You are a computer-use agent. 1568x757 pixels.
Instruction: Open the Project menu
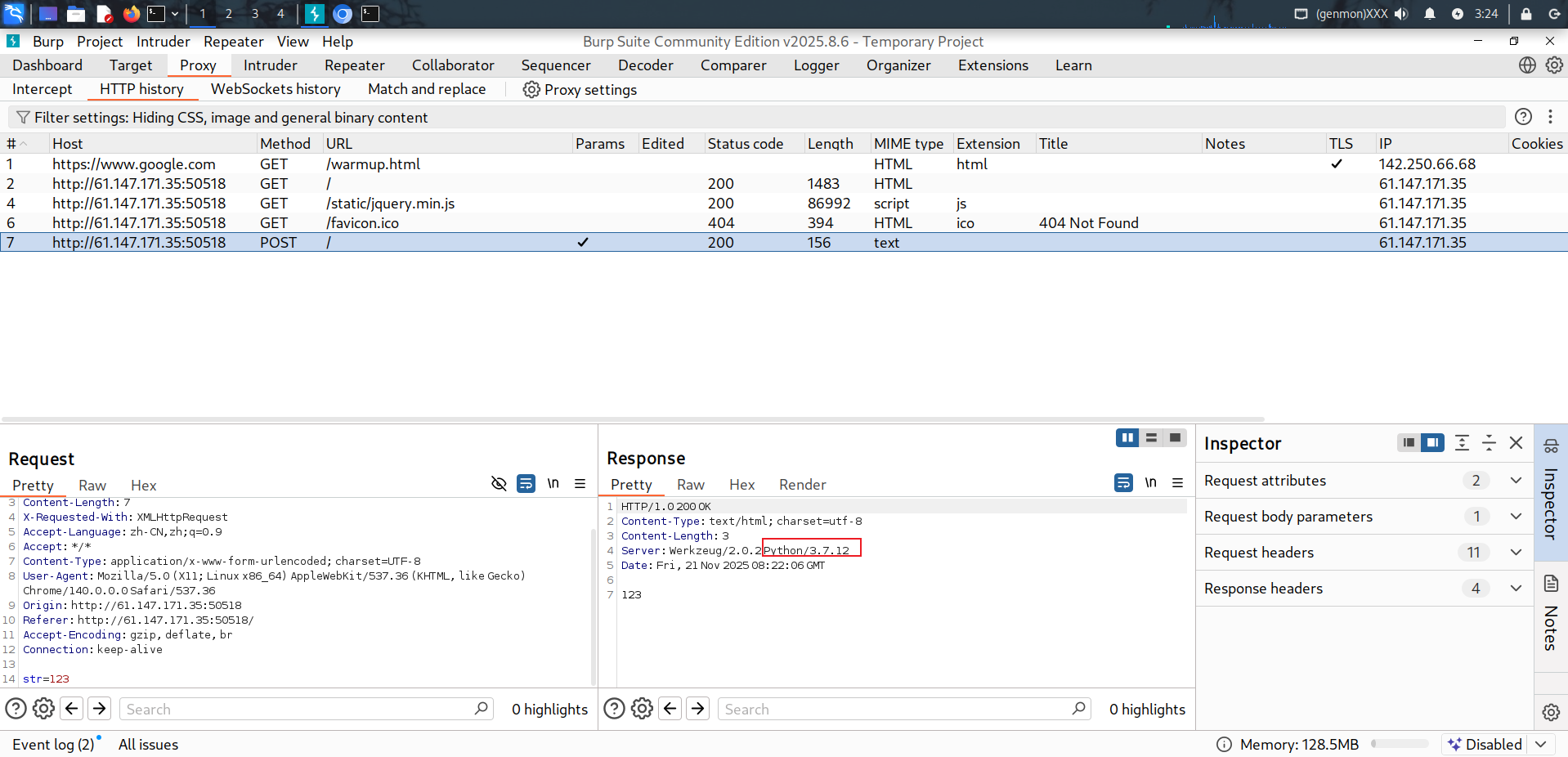tap(100, 42)
